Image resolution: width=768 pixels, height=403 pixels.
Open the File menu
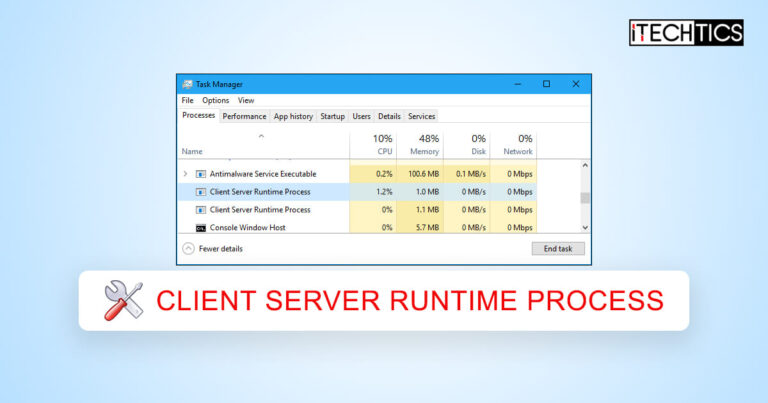[x=187, y=101]
